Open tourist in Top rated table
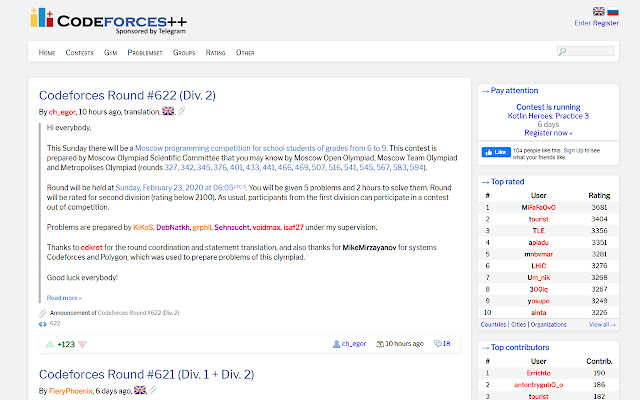The height and width of the screenshot is (400, 640). point(538,219)
